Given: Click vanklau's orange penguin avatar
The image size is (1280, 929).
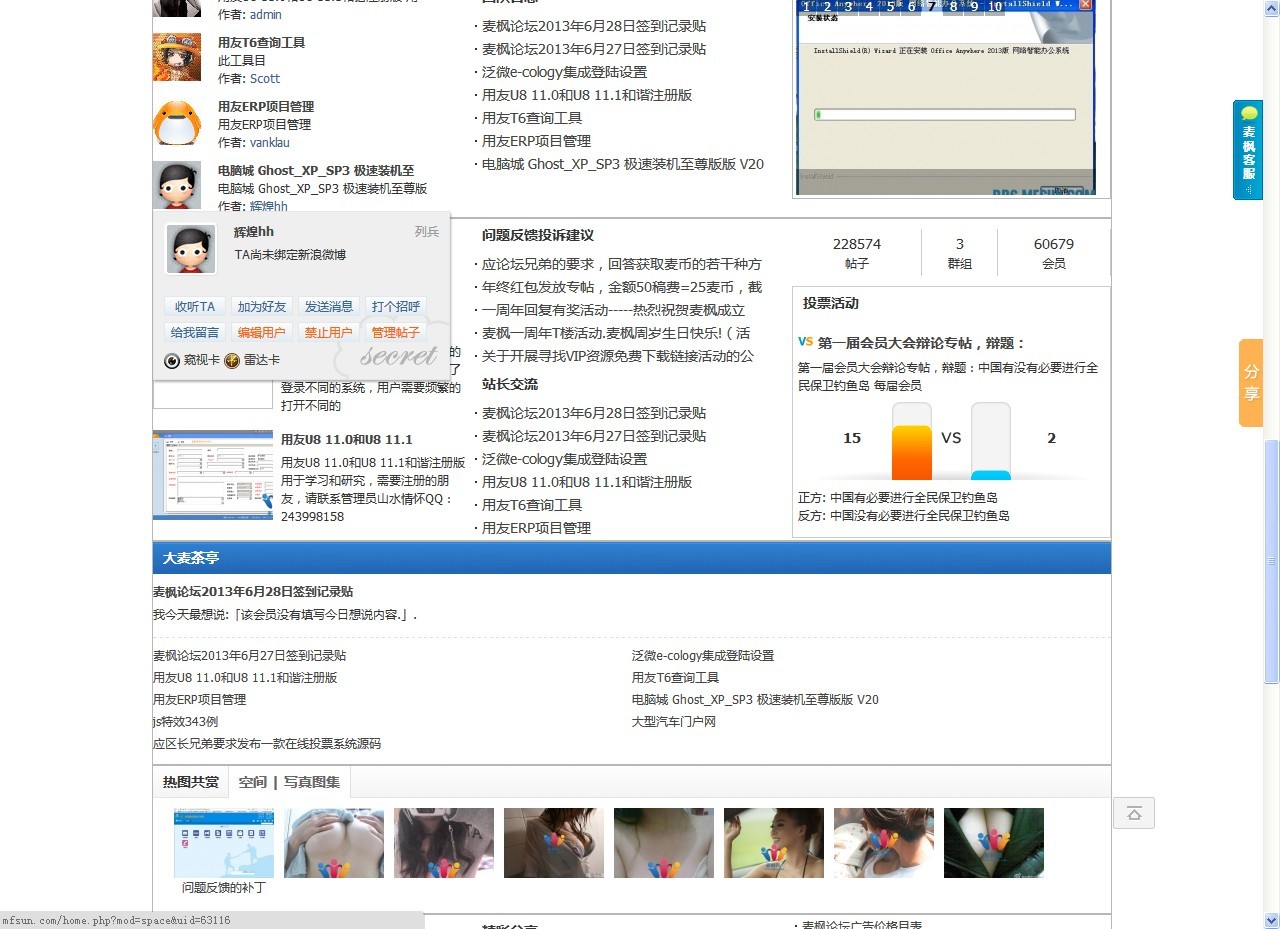Looking at the screenshot, I should pyautogui.click(x=177, y=122).
